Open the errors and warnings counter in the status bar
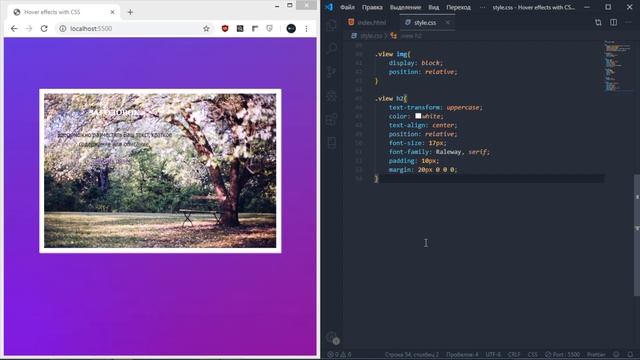 339,354
